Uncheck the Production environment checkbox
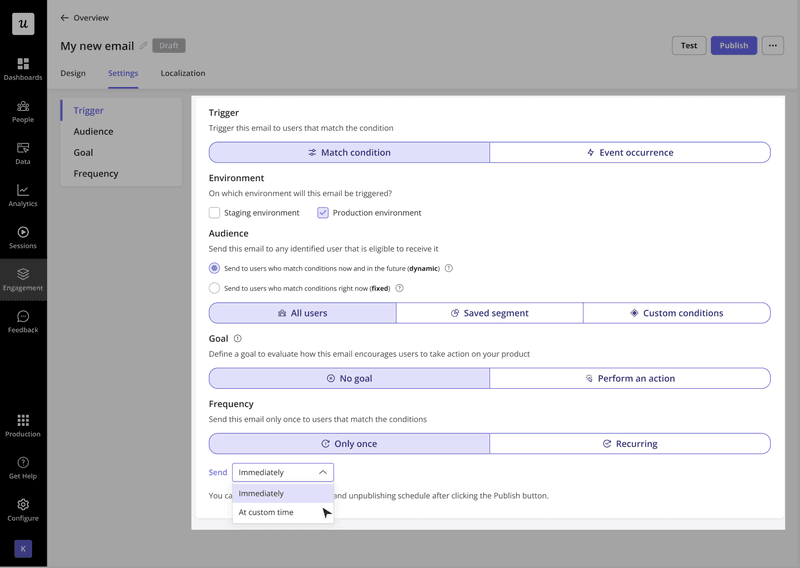Image resolution: width=800 pixels, height=568 pixels. tap(323, 213)
